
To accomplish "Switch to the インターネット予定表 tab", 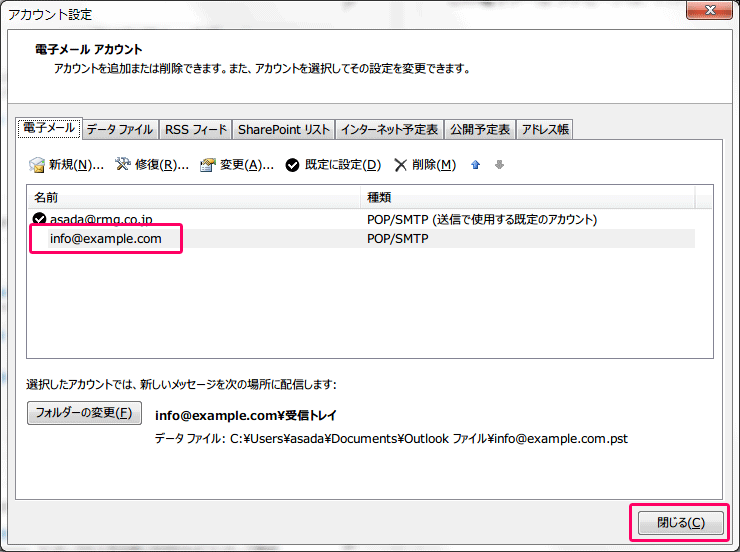I will (389, 129).
